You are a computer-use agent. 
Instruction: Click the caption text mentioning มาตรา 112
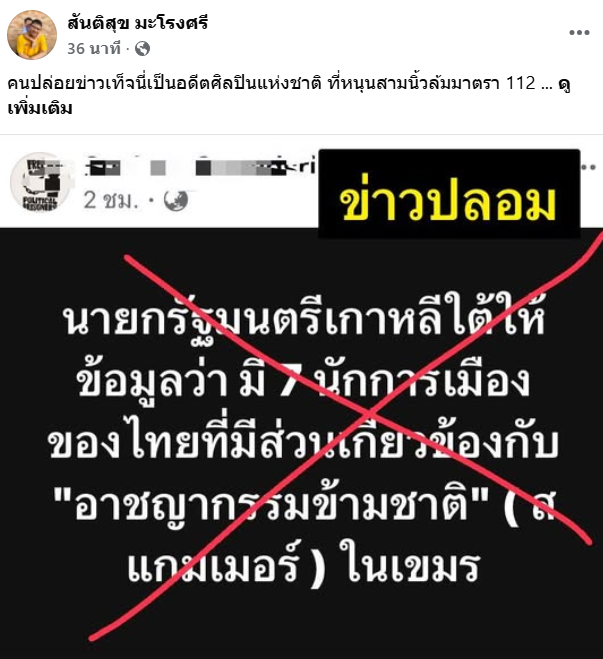point(271,83)
